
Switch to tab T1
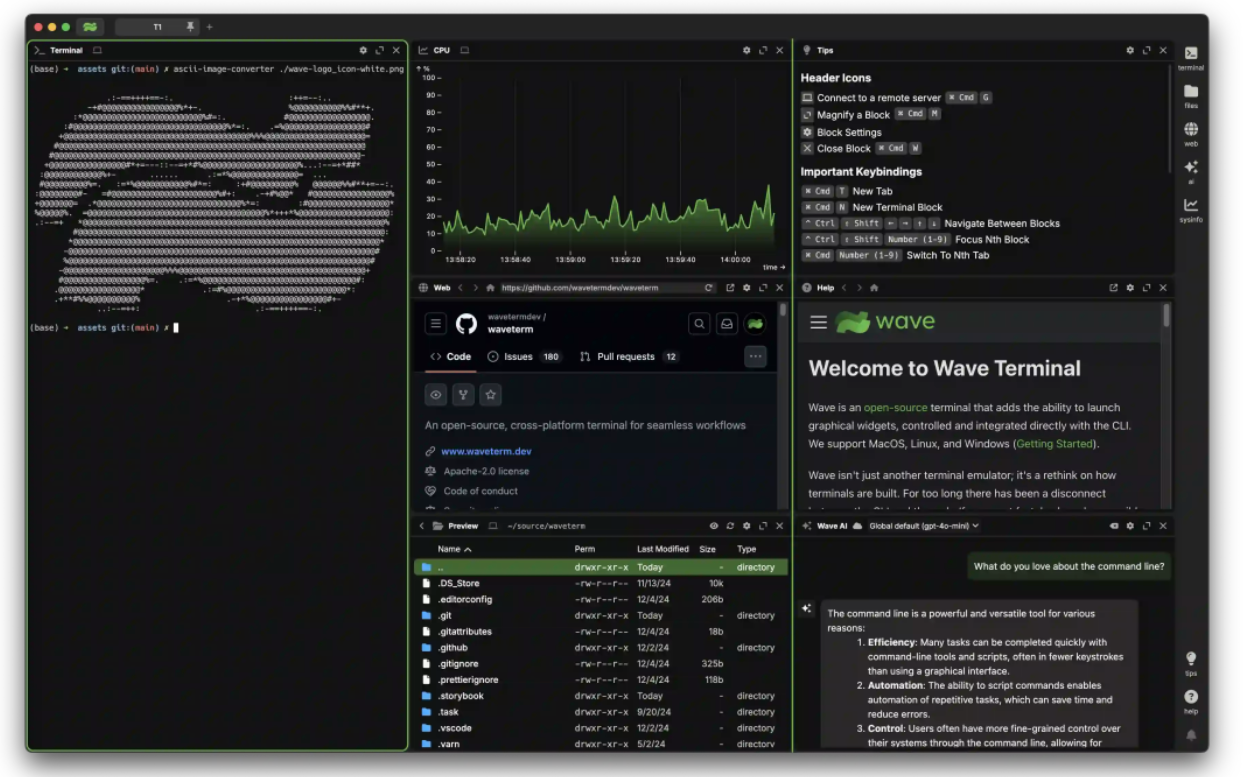click(x=157, y=27)
